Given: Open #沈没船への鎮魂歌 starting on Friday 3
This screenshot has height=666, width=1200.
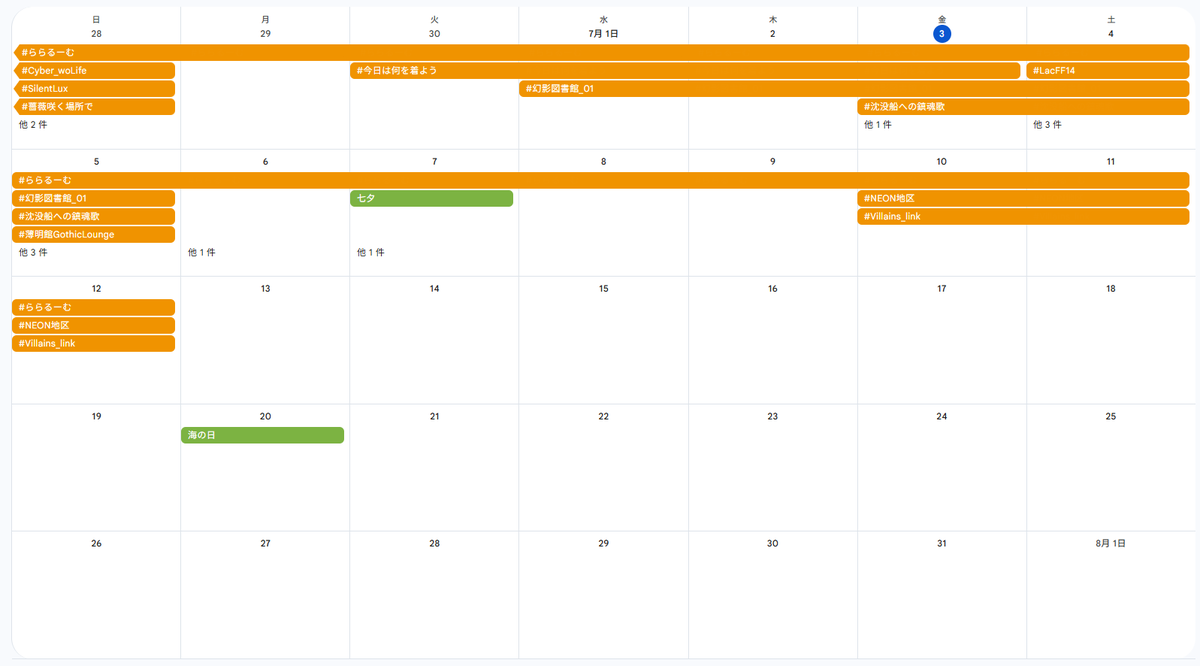Looking at the screenshot, I should click(1023, 107).
